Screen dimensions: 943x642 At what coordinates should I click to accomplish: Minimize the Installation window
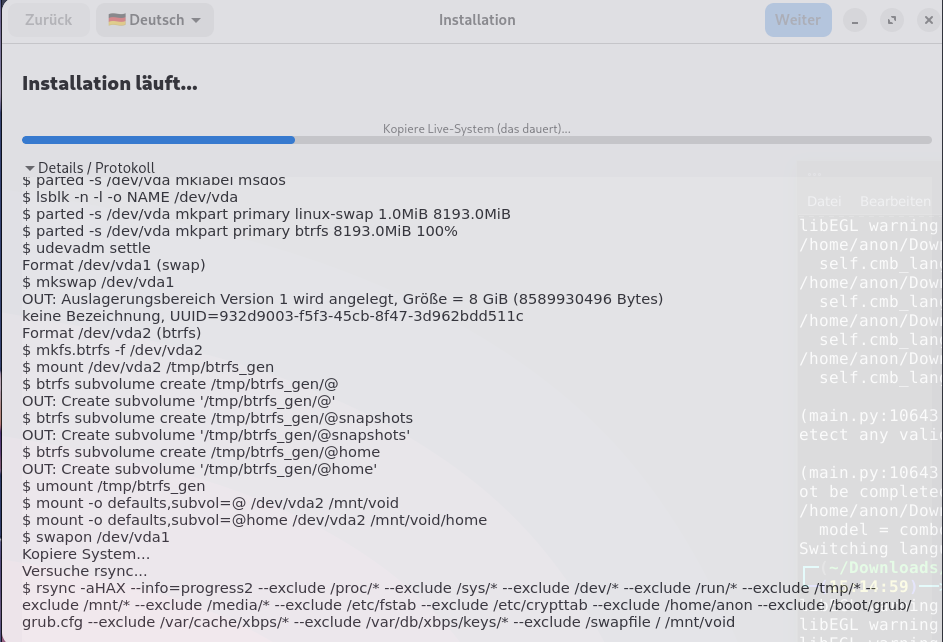click(x=855, y=20)
